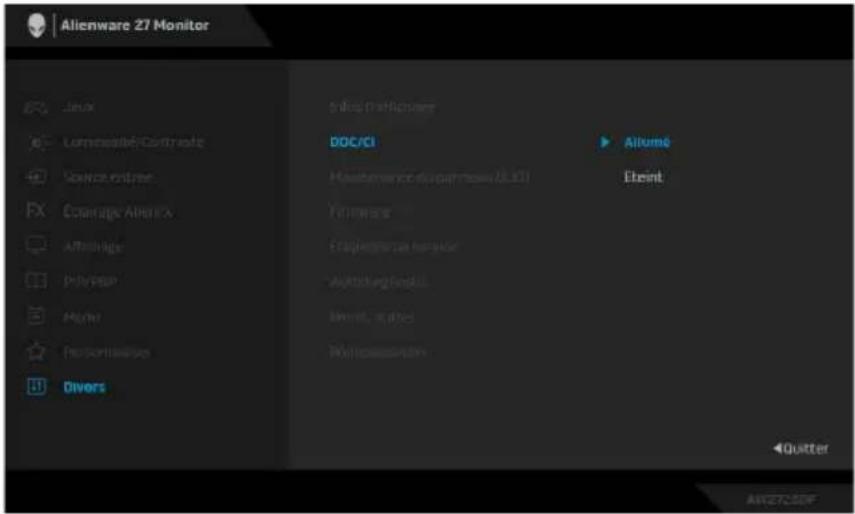Select the Menu settings icon
Image resolution: width=855 pixels, height=514 pixels.
(37, 317)
